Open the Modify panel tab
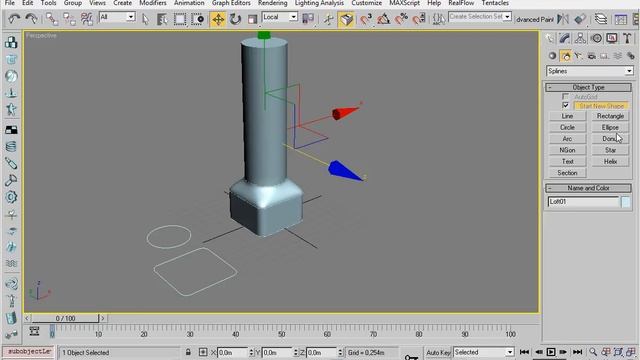 click(x=565, y=38)
